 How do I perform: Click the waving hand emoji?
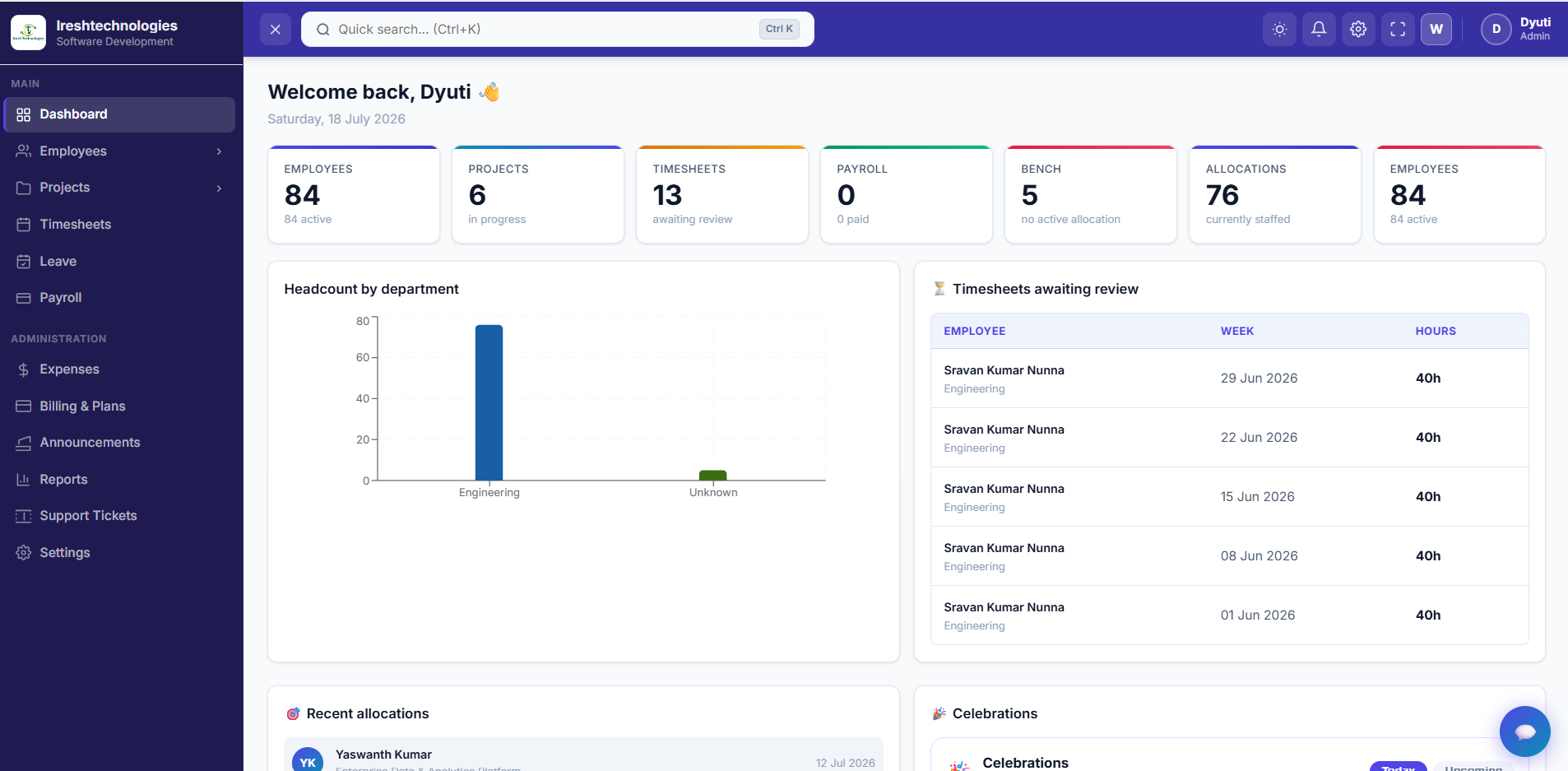[489, 91]
